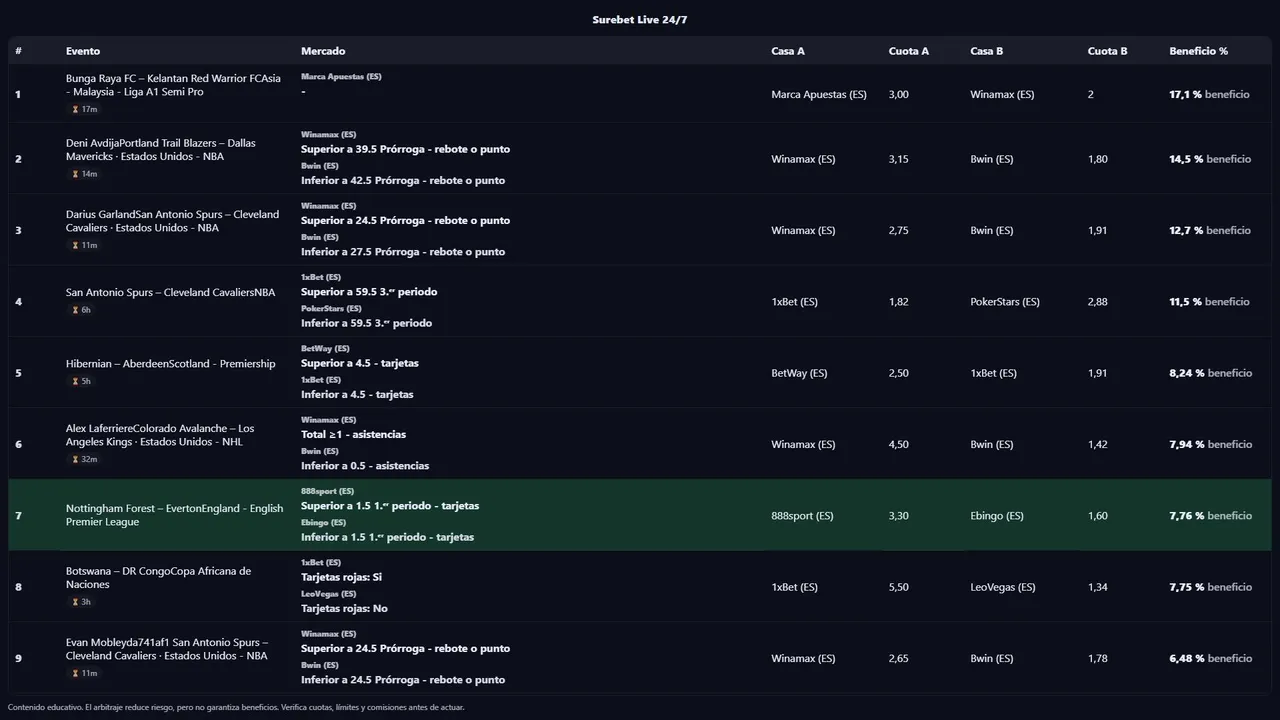This screenshot has height=720, width=1280.
Task: Click the 11m hourglass badge under Darius Garland
Action: pos(85,245)
